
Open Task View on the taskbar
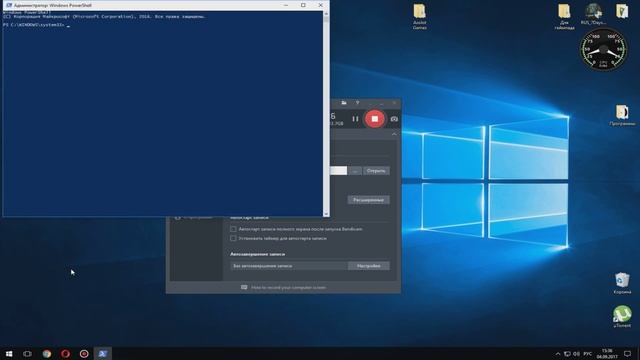(x=27, y=353)
